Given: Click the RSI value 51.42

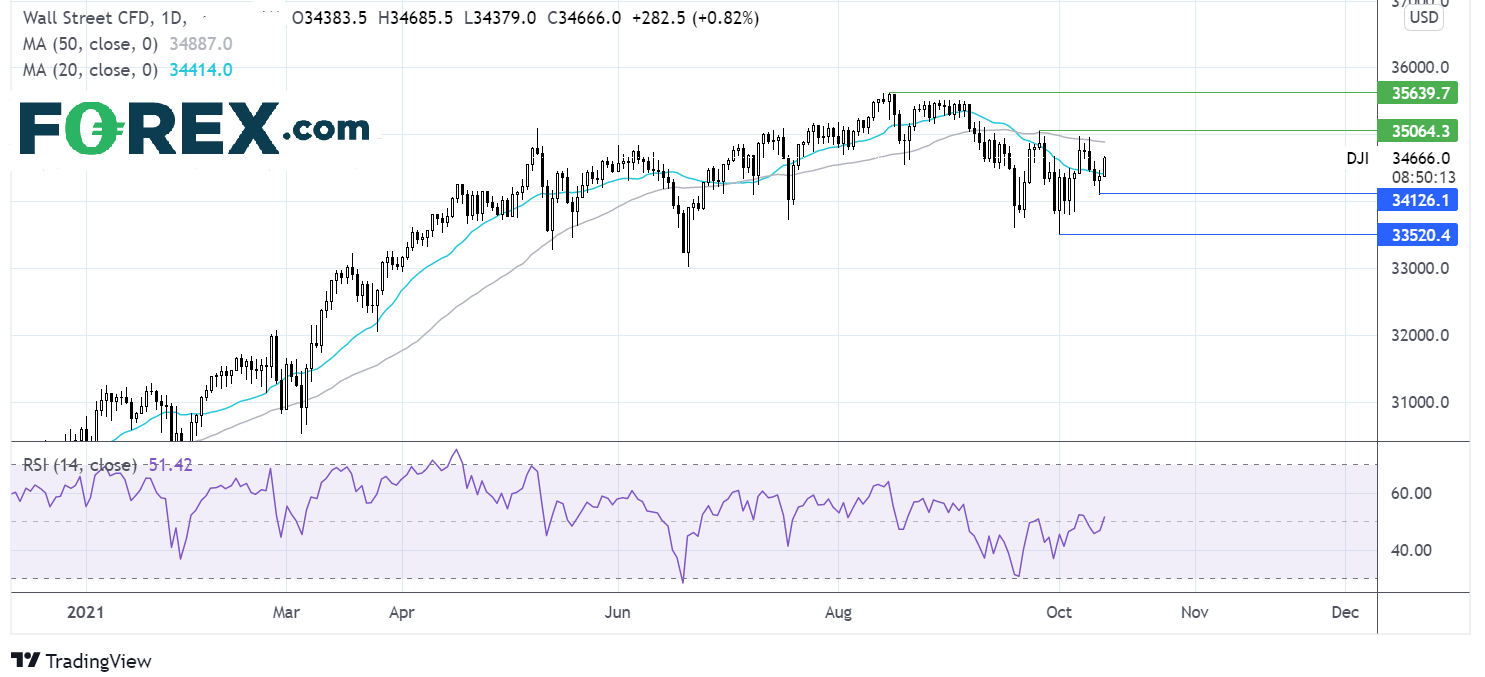Looking at the screenshot, I should (x=172, y=465).
